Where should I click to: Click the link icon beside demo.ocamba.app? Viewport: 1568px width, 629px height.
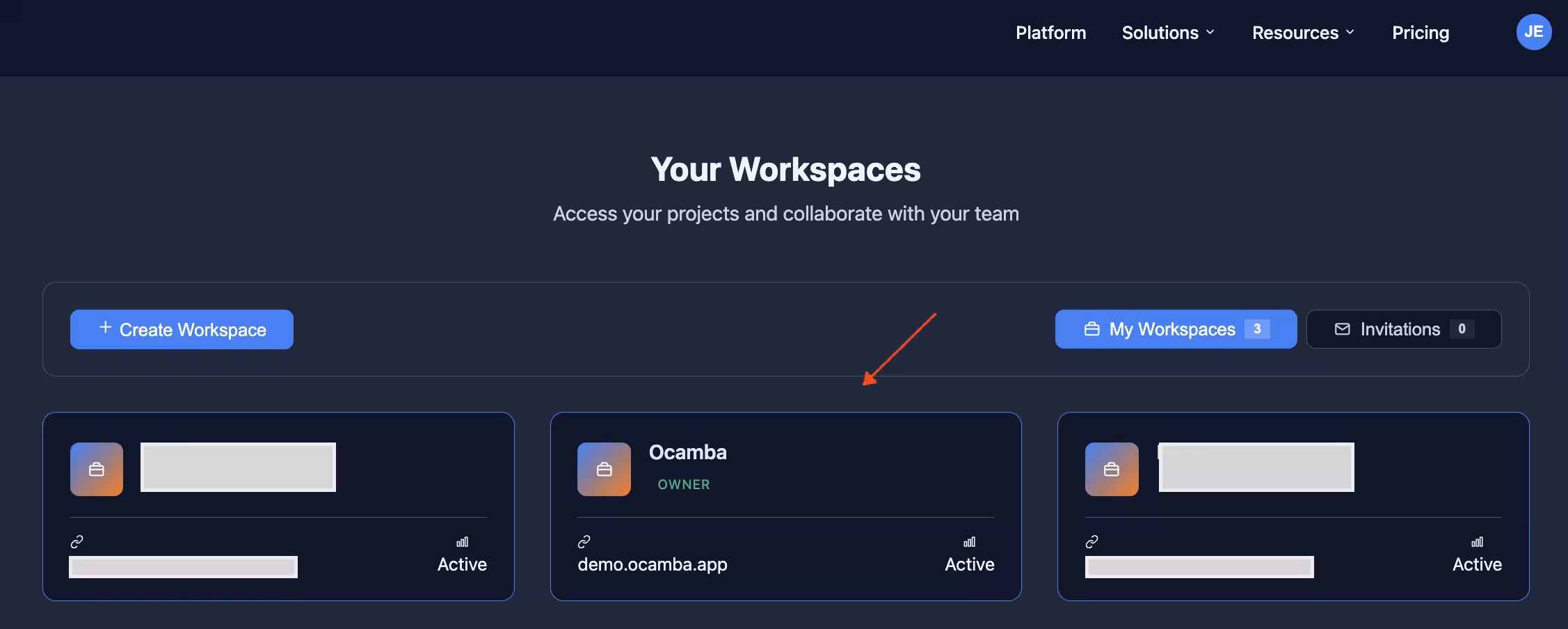pos(583,542)
